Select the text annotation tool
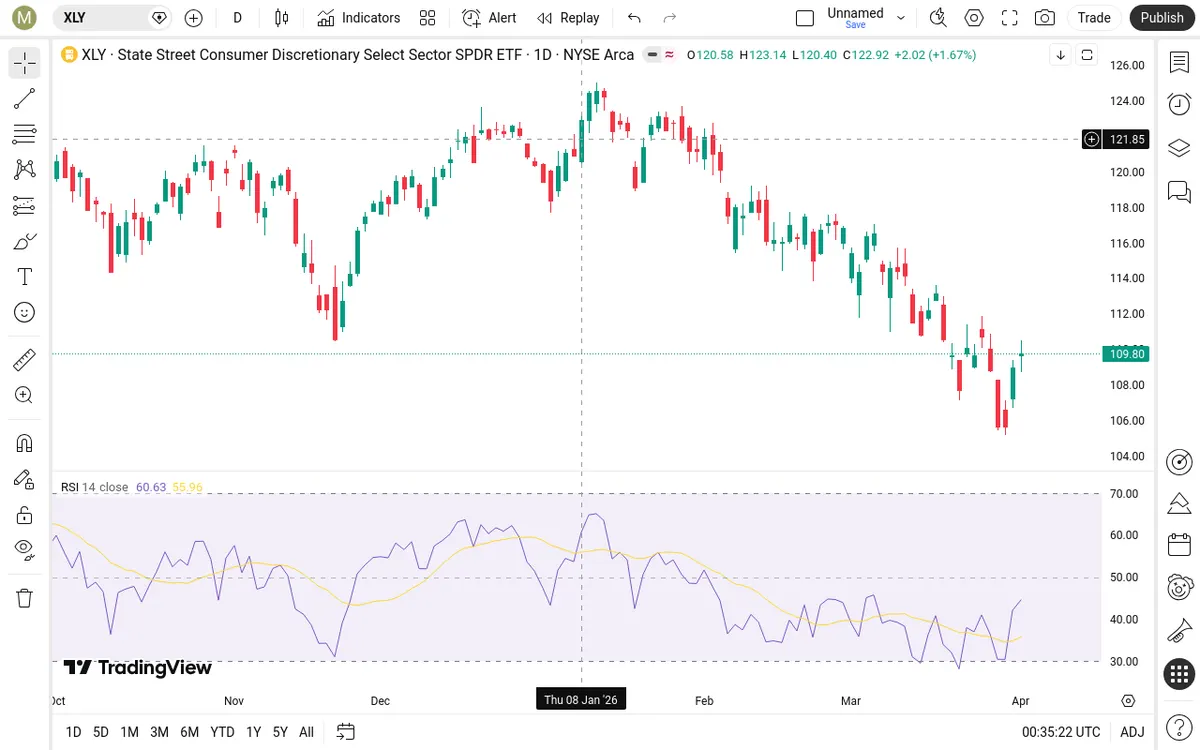The height and width of the screenshot is (750, 1200). (x=25, y=277)
